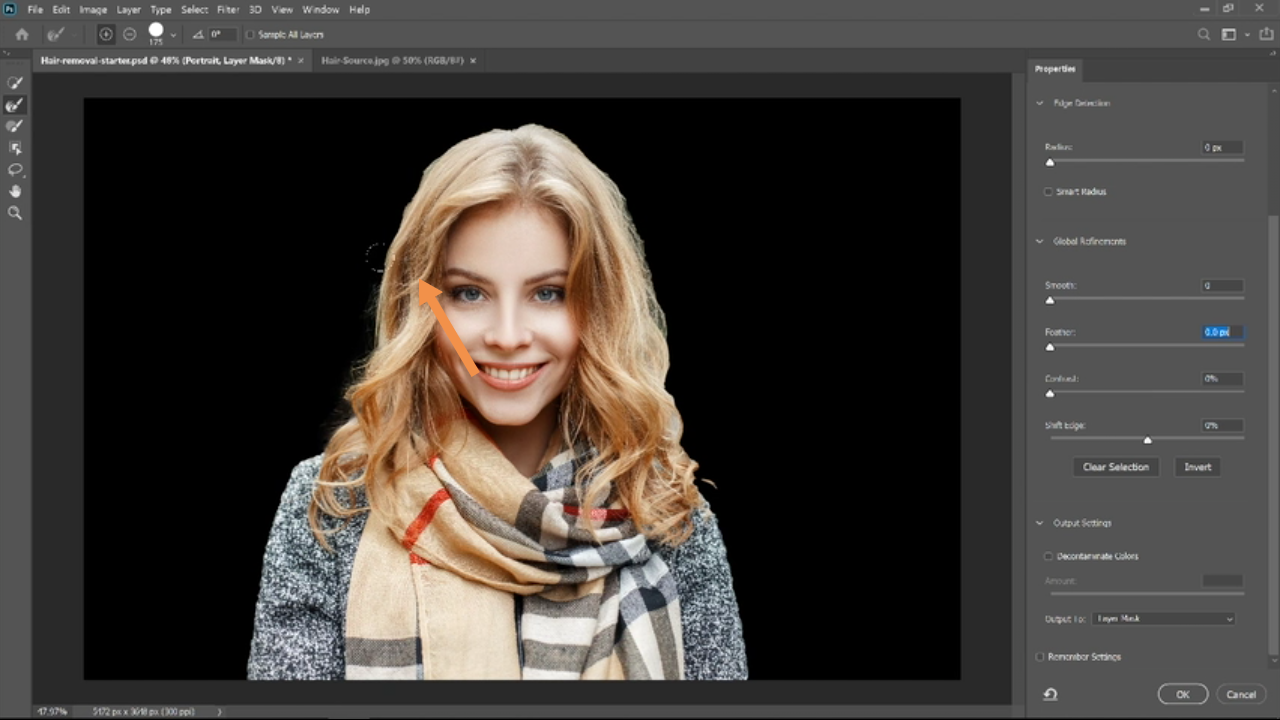Turn on Smart Radius checkbox
The height and width of the screenshot is (720, 1280).
pyautogui.click(x=1048, y=192)
